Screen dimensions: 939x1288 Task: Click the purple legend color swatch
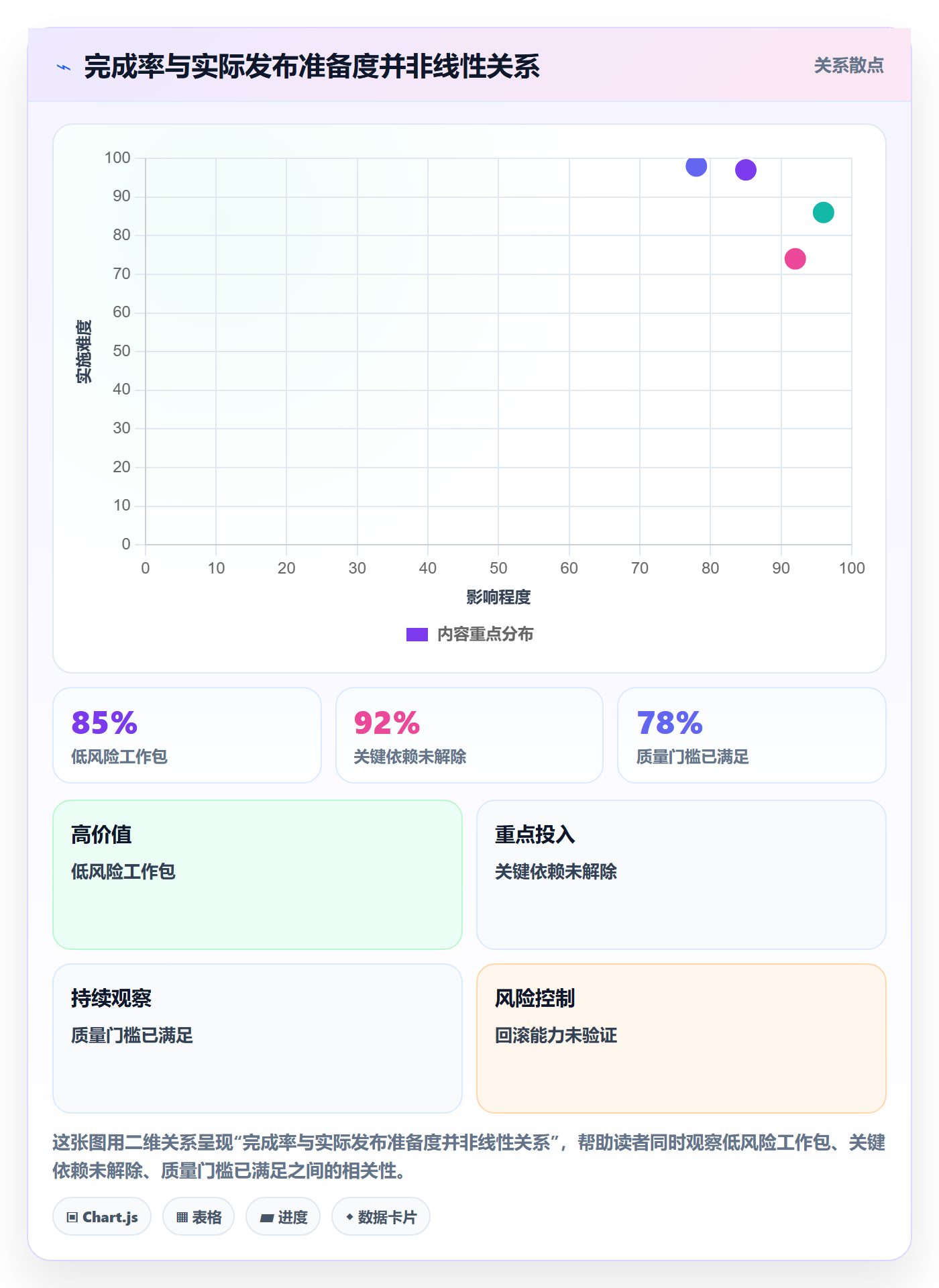click(417, 635)
